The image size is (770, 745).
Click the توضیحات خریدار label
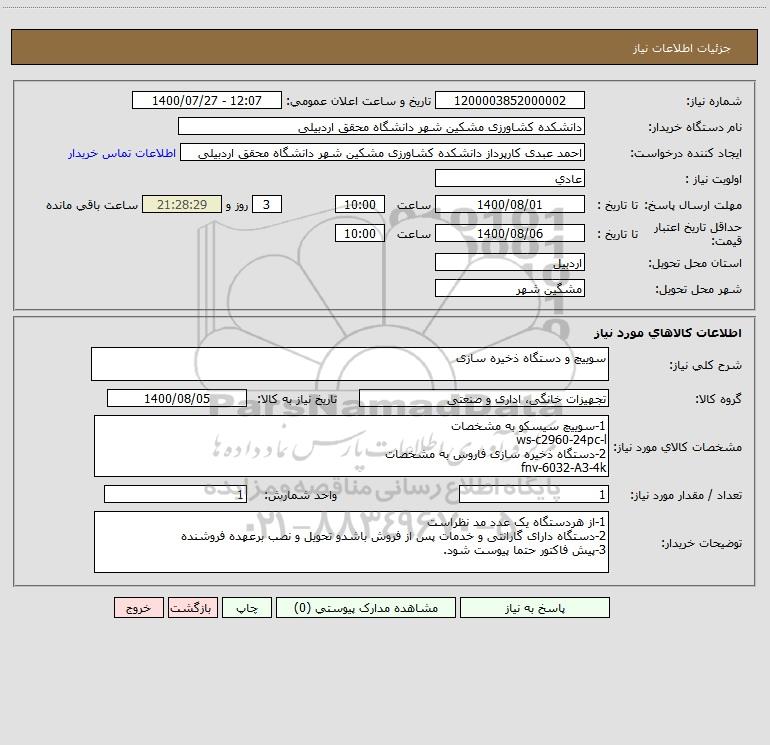[702, 544]
